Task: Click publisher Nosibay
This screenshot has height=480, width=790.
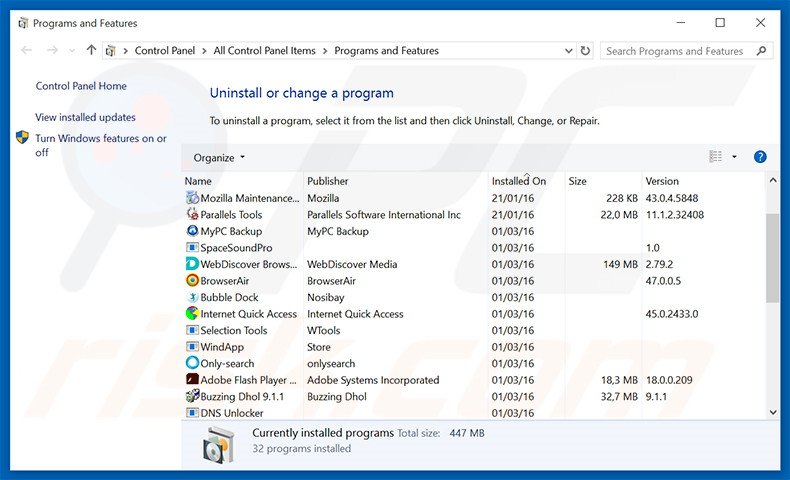Action: 325,298
